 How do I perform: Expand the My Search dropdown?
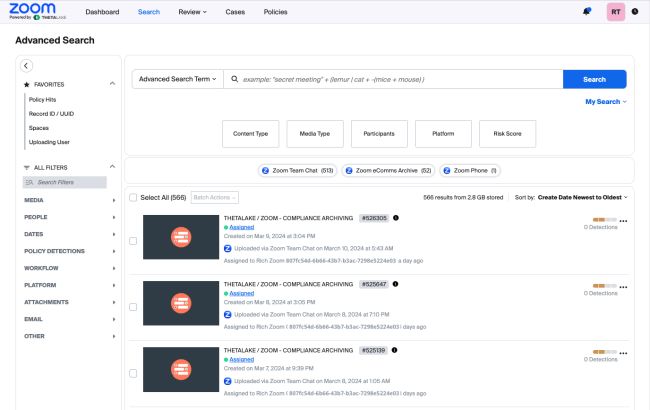606,102
